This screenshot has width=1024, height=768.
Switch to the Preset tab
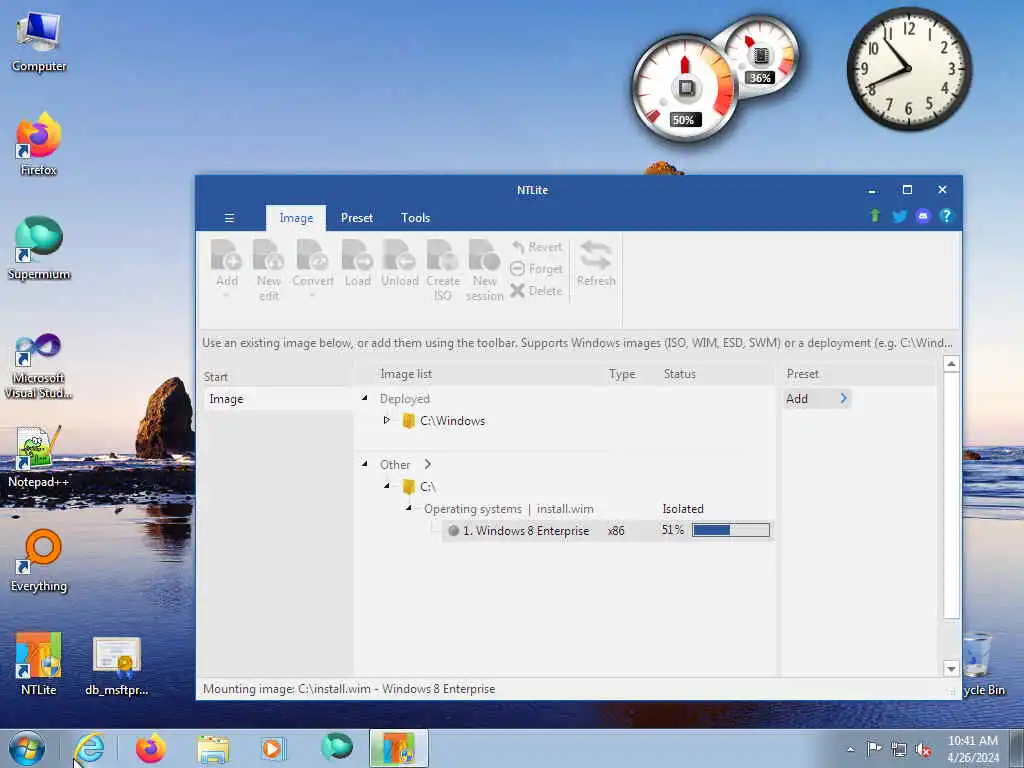click(x=357, y=218)
